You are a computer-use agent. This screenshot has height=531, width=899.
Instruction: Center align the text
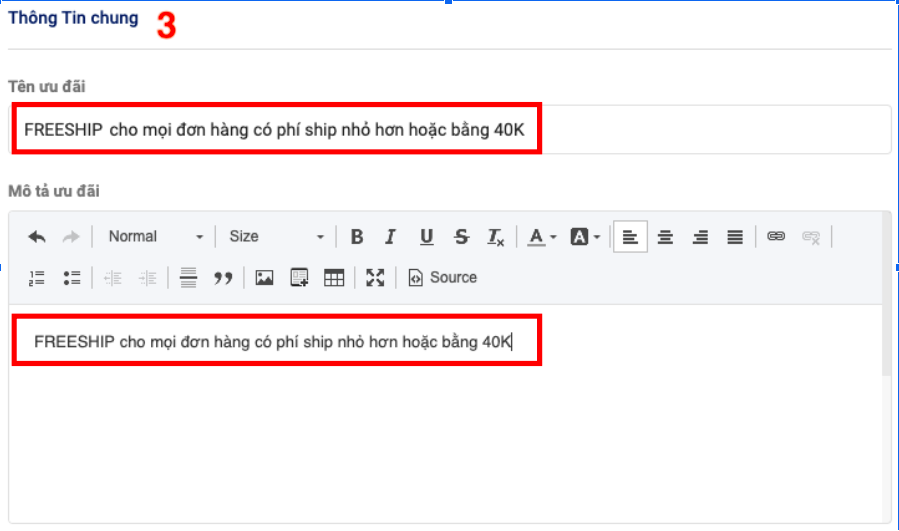point(665,236)
